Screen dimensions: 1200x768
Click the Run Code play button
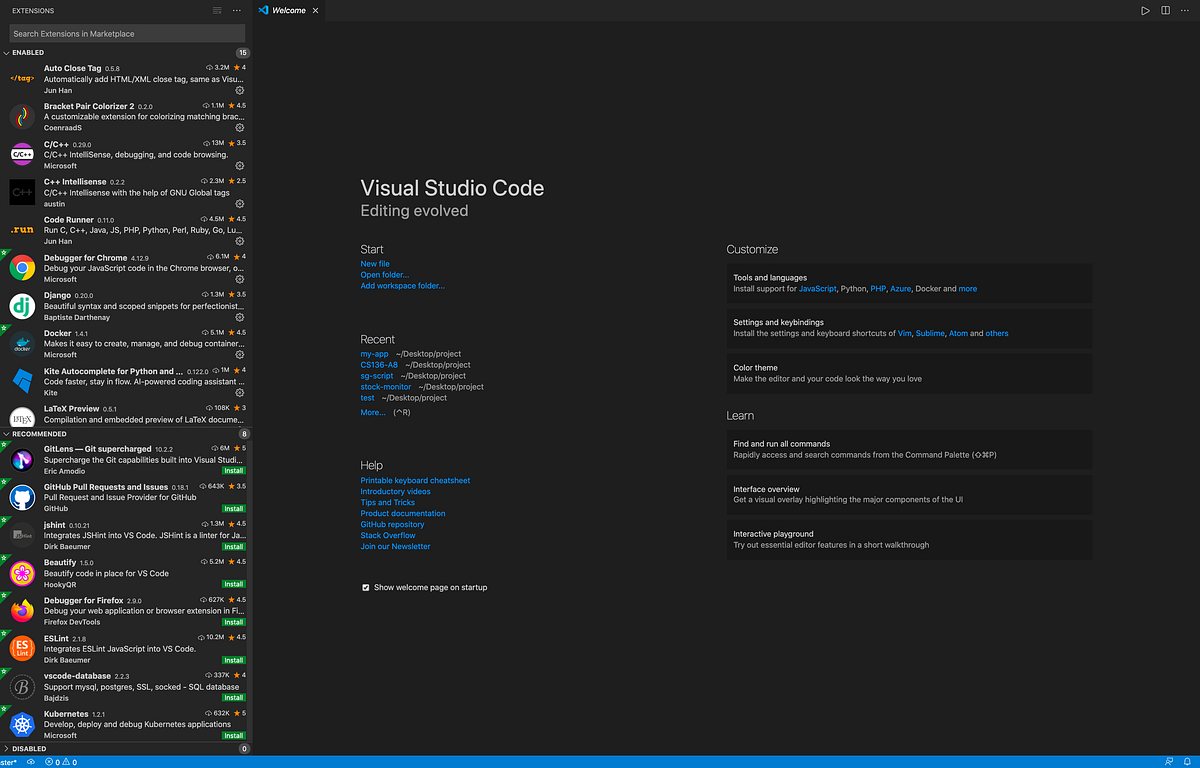1145,10
